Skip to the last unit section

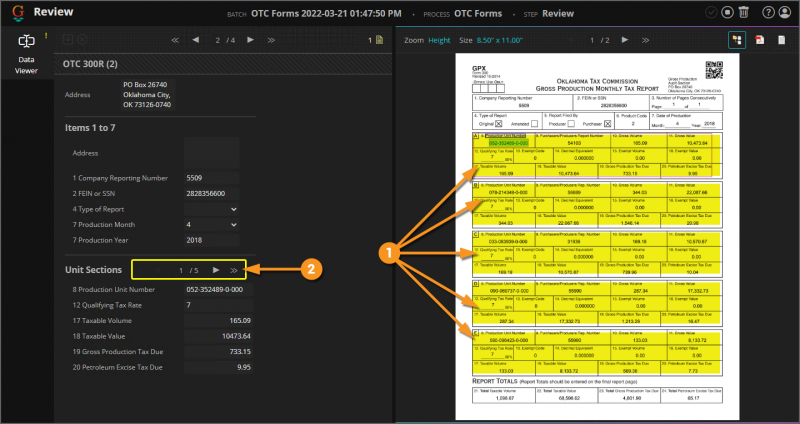[234, 270]
